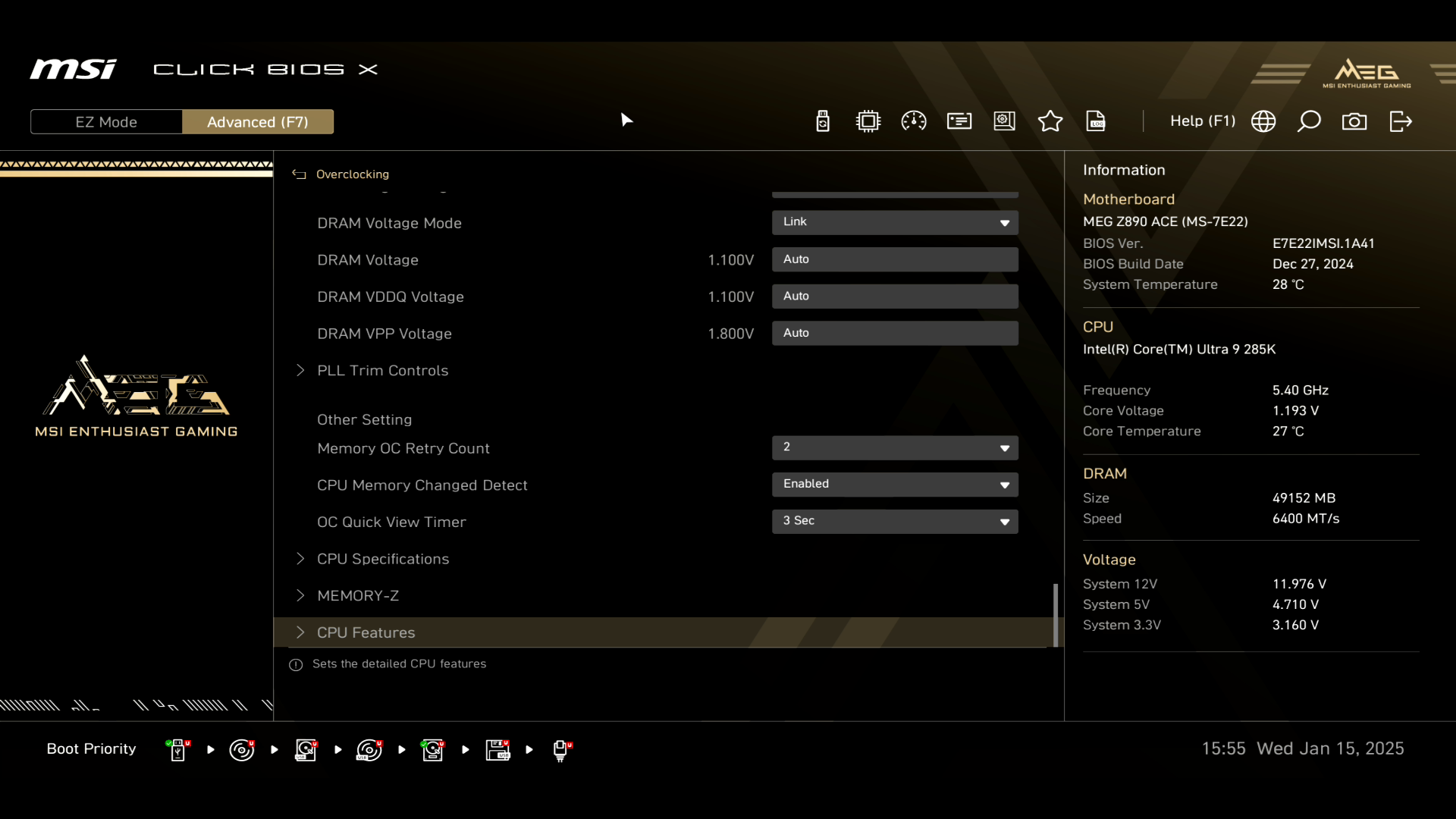Screen dimensions: 1456x819
Task: Click the CPU chip icon
Action: tap(868, 121)
